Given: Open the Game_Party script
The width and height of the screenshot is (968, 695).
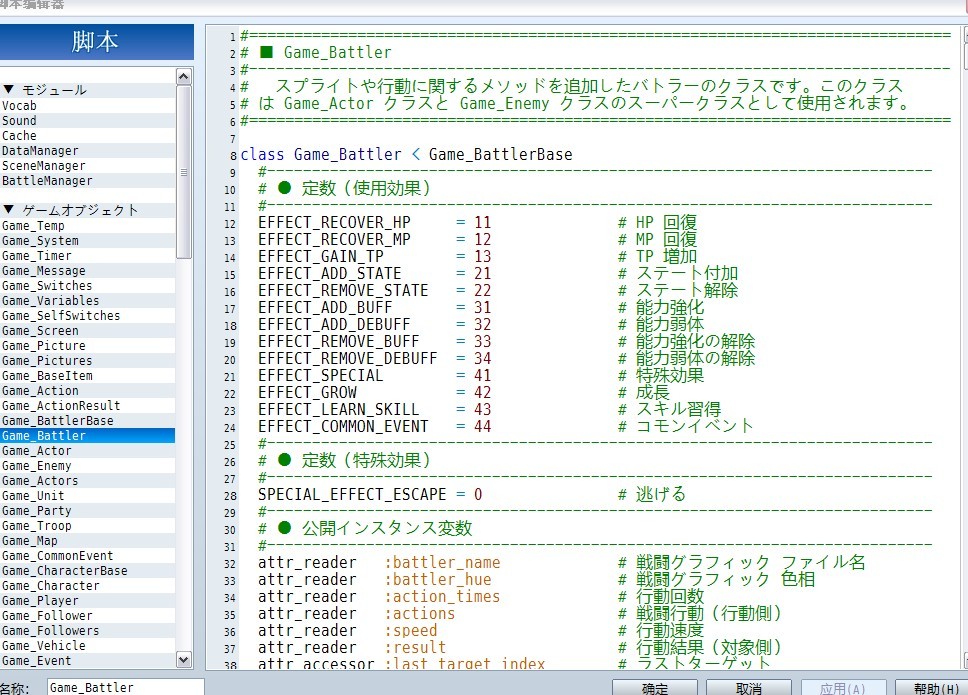Looking at the screenshot, I should click(x=88, y=510).
